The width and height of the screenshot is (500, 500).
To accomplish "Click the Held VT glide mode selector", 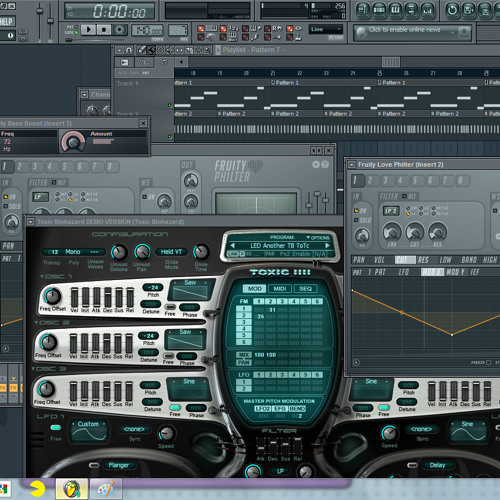I will [171, 252].
